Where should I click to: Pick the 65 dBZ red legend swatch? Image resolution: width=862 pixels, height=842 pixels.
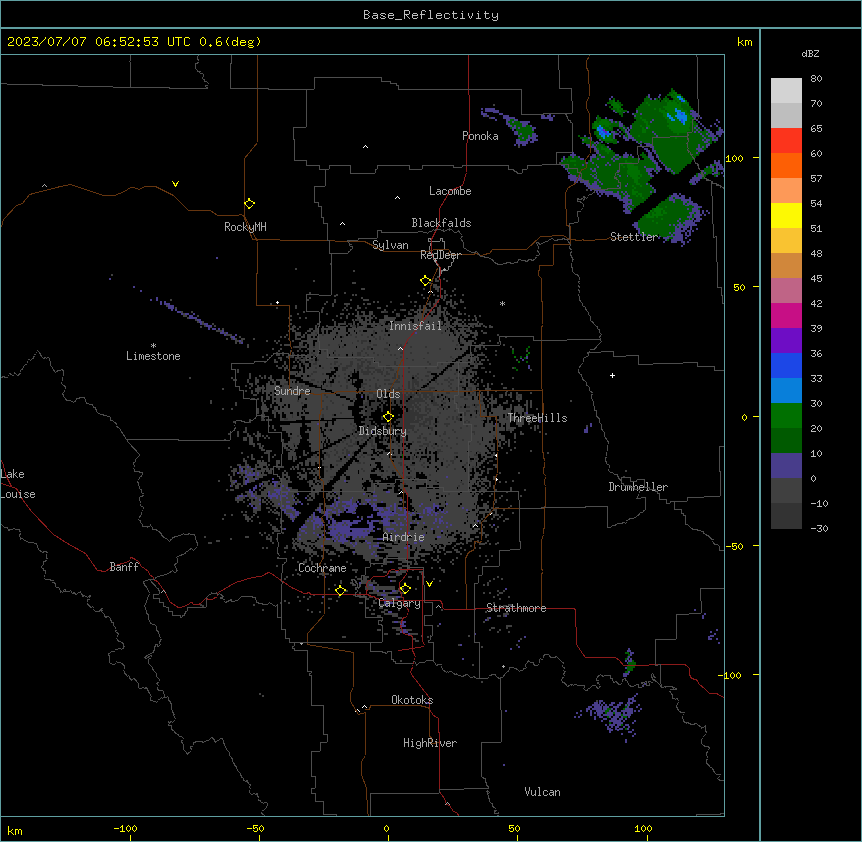[786, 141]
